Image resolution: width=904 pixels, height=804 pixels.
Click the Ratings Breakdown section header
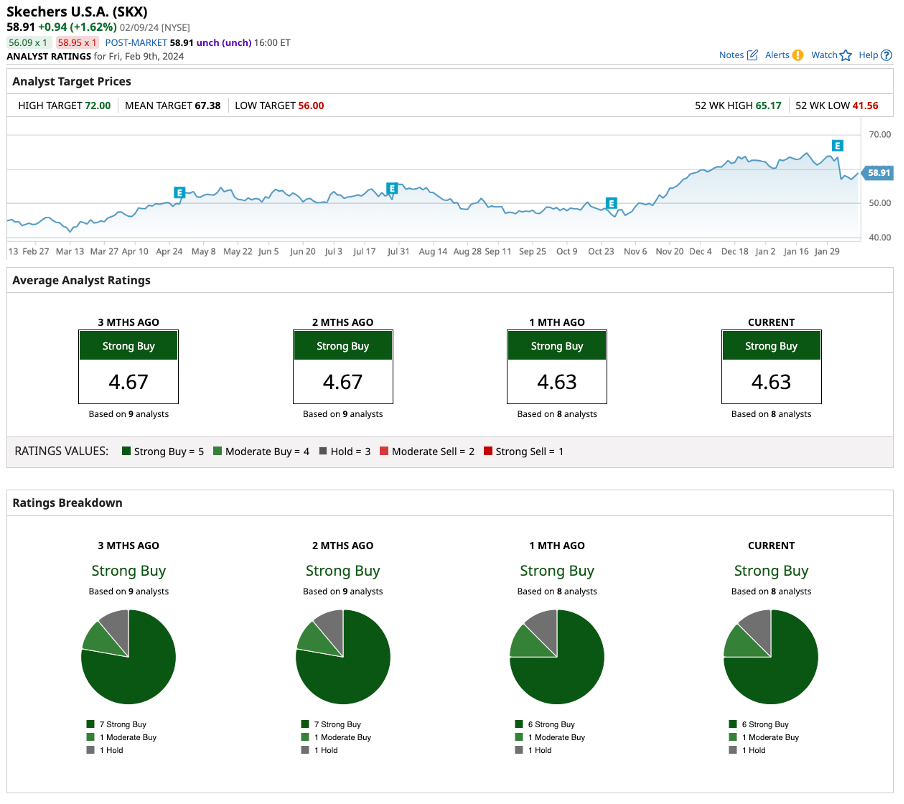click(x=67, y=503)
